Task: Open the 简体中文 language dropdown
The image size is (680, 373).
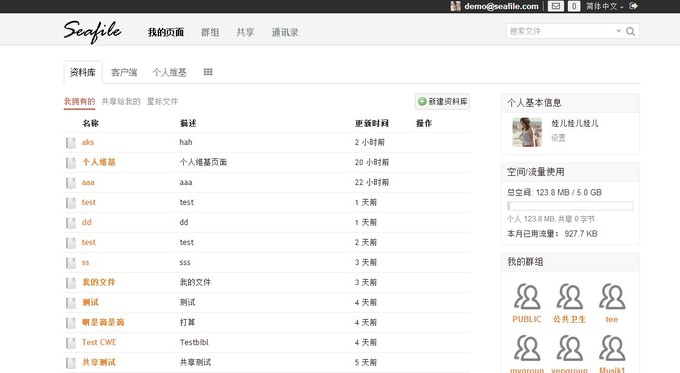Action: point(605,6)
